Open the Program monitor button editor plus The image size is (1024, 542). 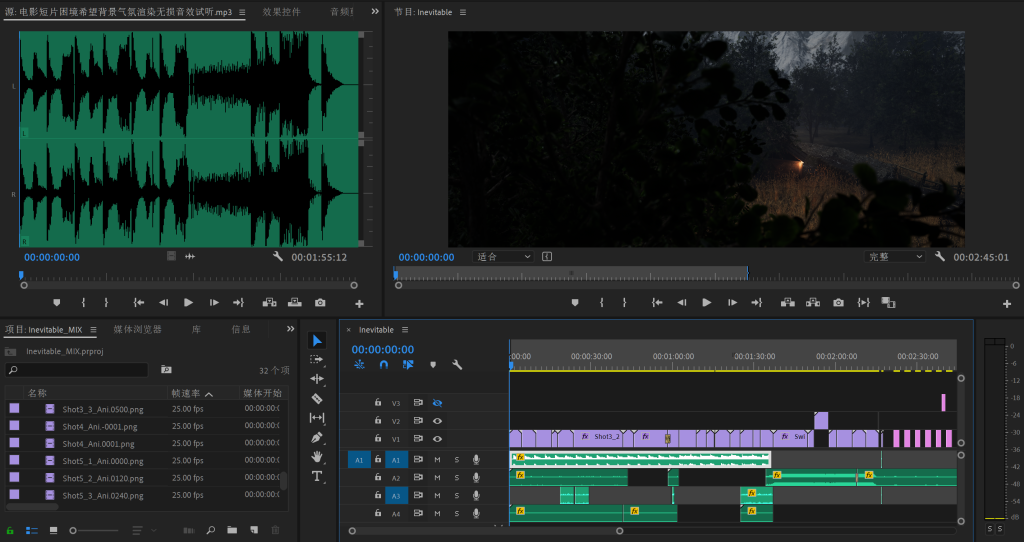tap(1007, 304)
